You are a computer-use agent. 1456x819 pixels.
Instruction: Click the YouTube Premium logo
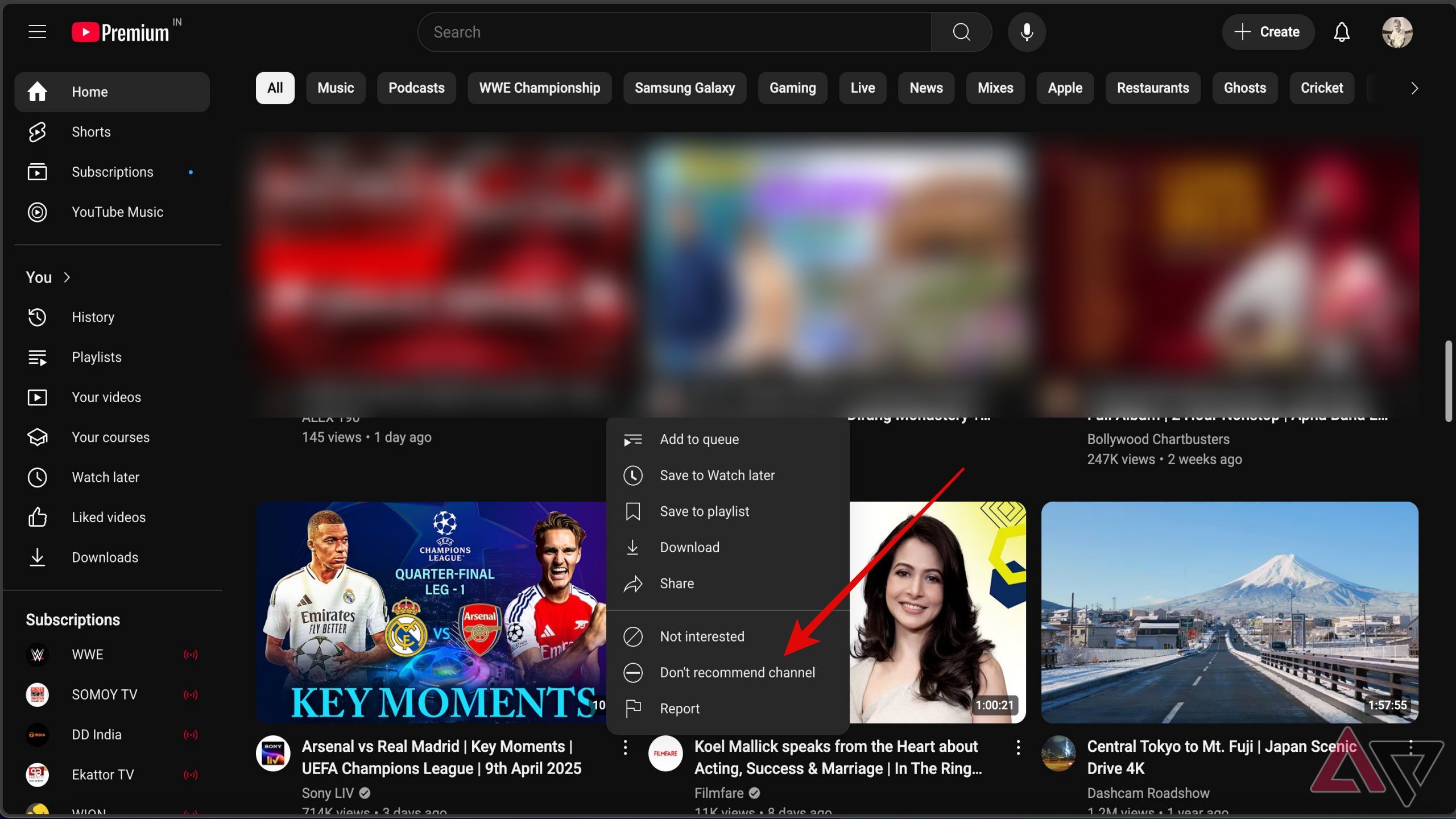coord(121,32)
